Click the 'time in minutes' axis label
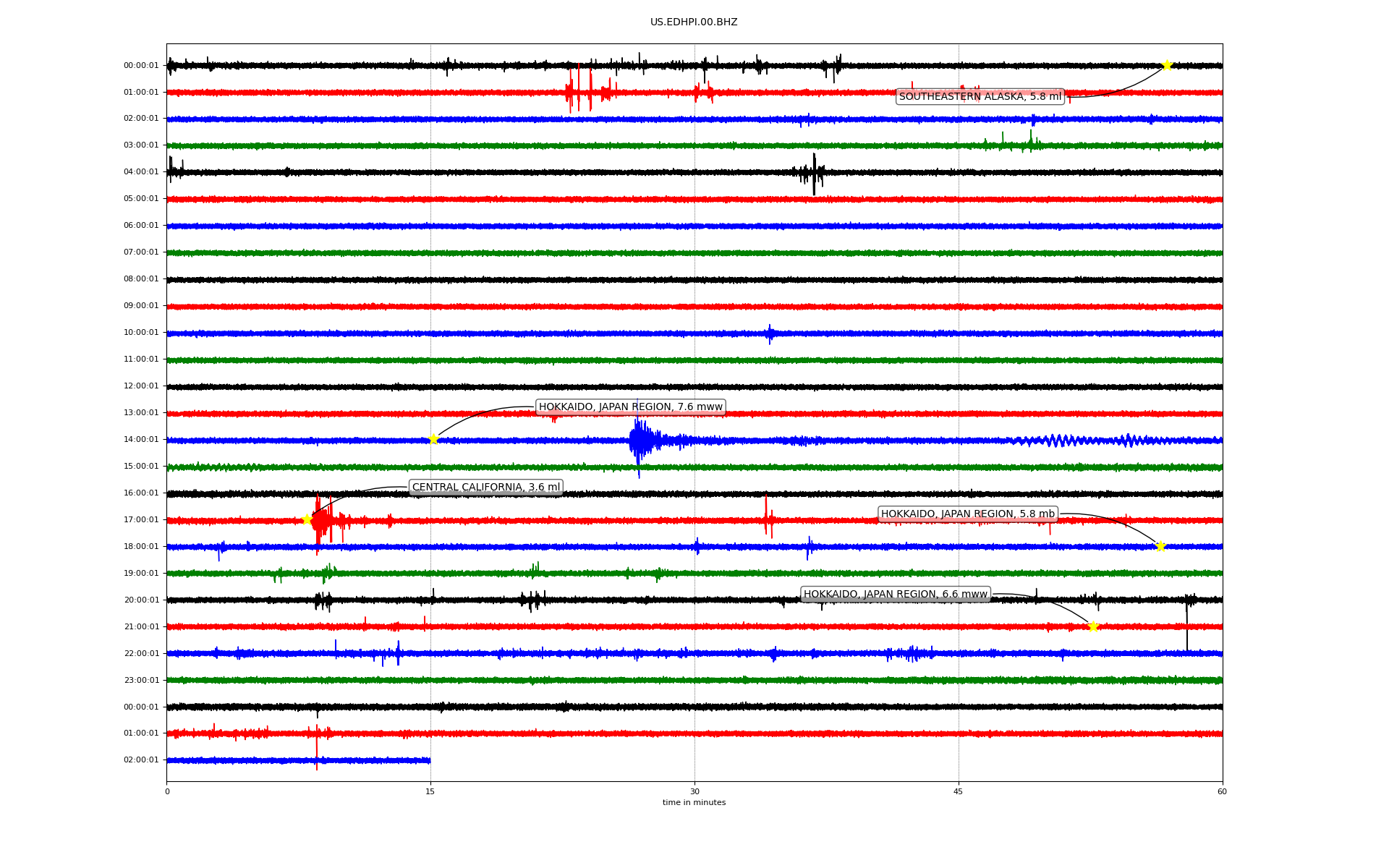1389x868 pixels. click(x=693, y=802)
